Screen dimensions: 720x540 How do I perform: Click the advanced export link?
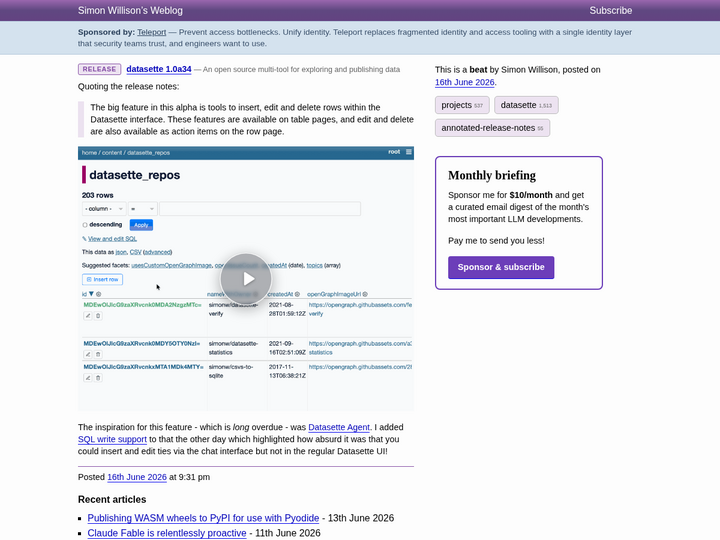click(x=158, y=252)
